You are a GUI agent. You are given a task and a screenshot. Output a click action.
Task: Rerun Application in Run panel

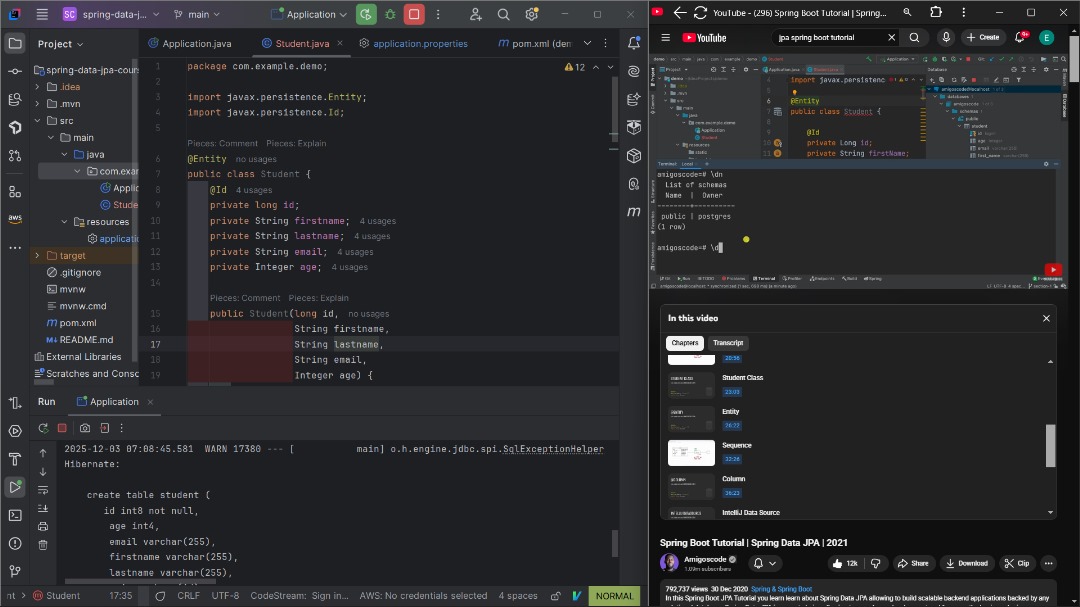[x=43, y=428]
